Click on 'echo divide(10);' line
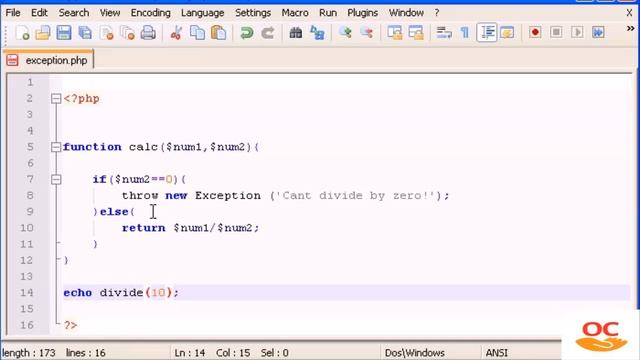Screen dimensions: 640x360 (x=121, y=293)
